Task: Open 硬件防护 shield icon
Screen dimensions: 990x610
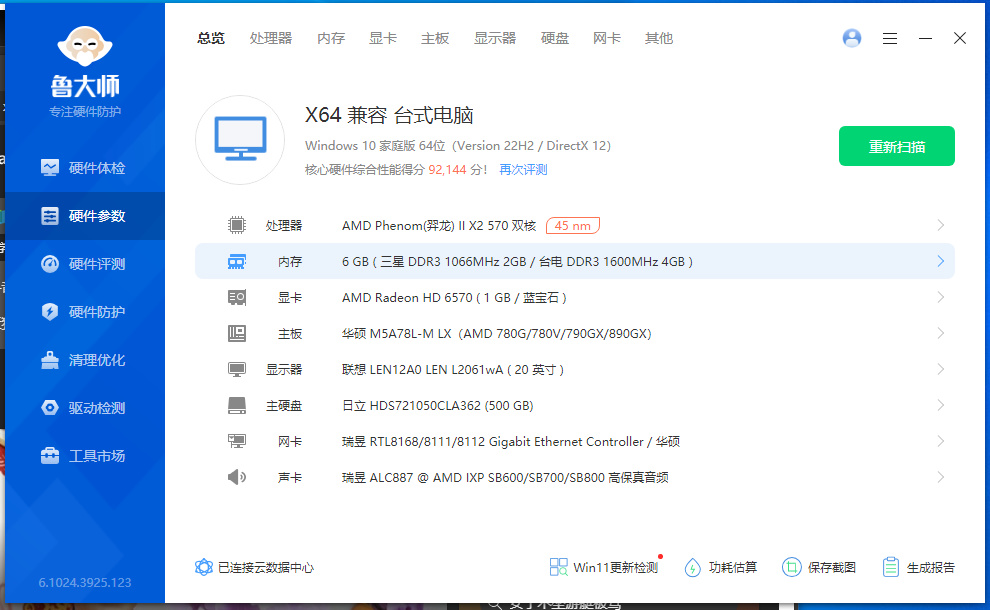Action: point(50,312)
